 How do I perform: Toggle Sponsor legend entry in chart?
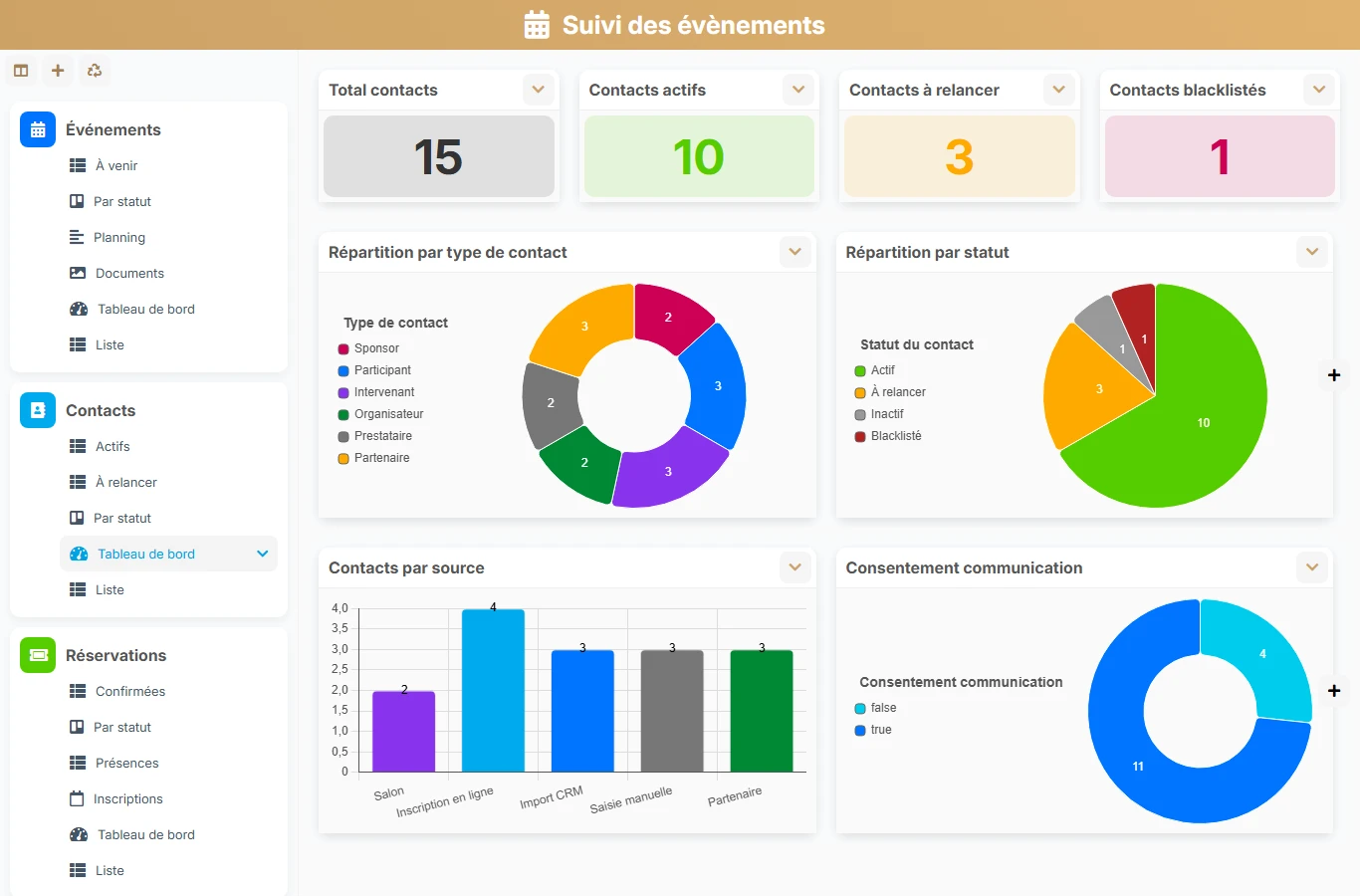(368, 348)
